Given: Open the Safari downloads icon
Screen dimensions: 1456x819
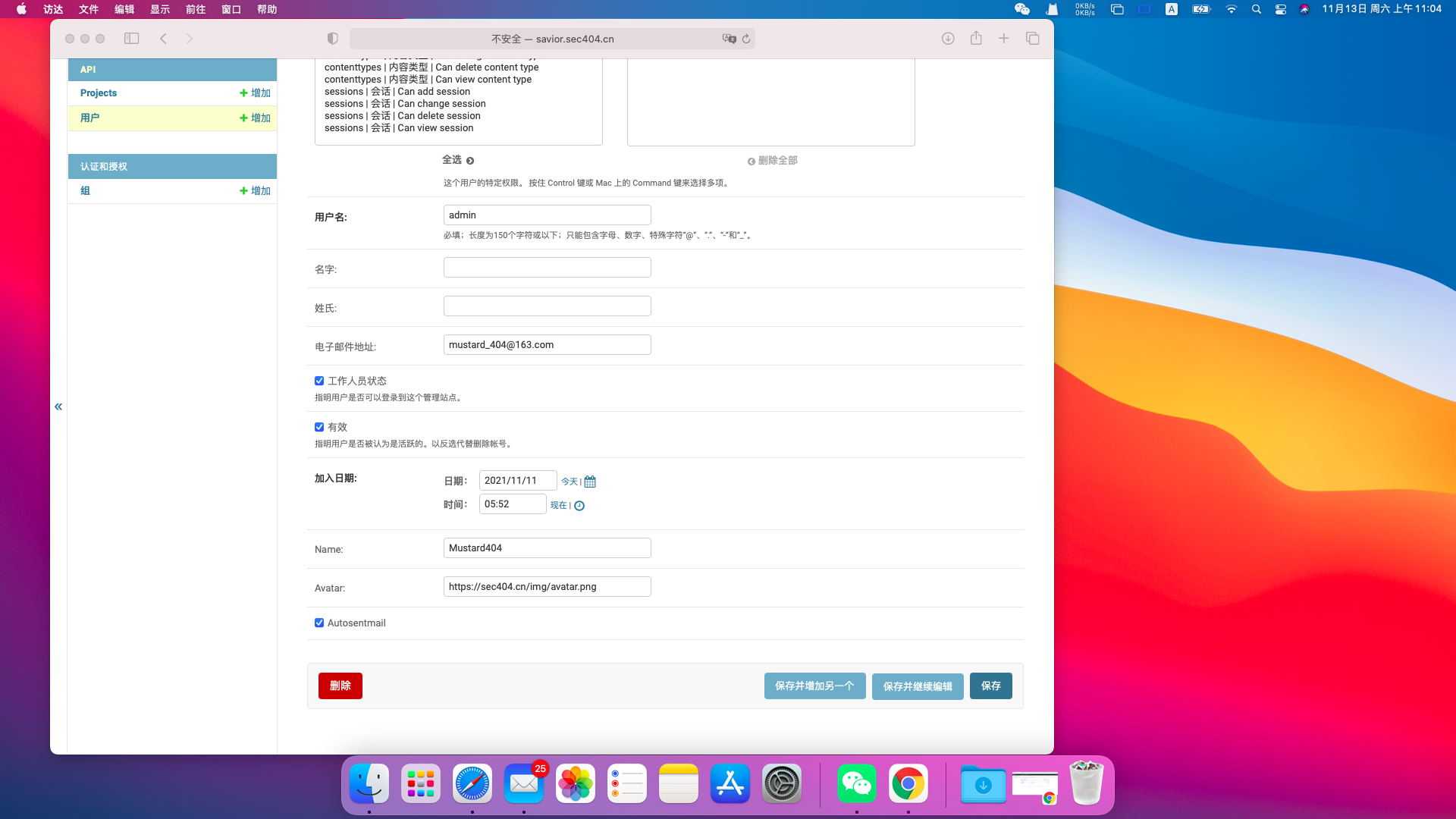Looking at the screenshot, I should click(948, 39).
